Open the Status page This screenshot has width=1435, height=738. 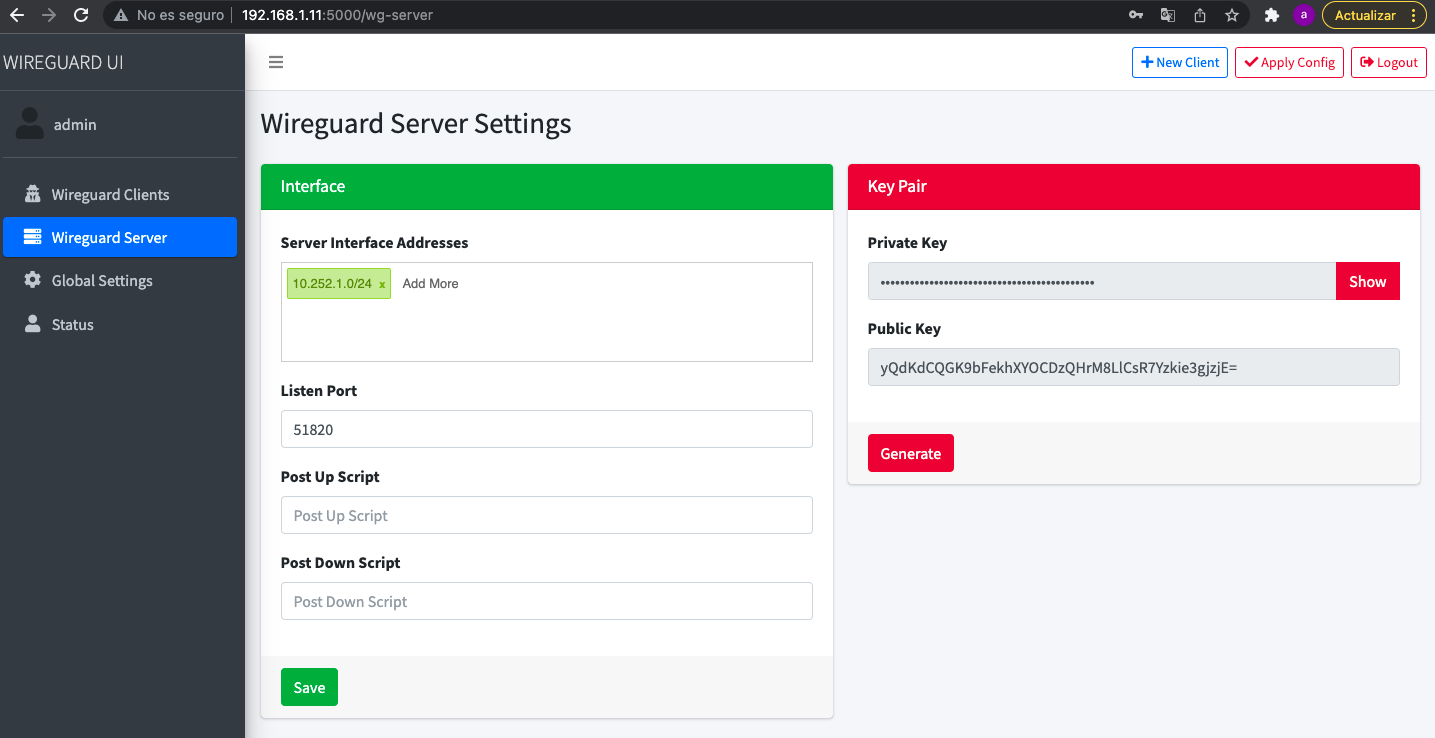(x=72, y=325)
